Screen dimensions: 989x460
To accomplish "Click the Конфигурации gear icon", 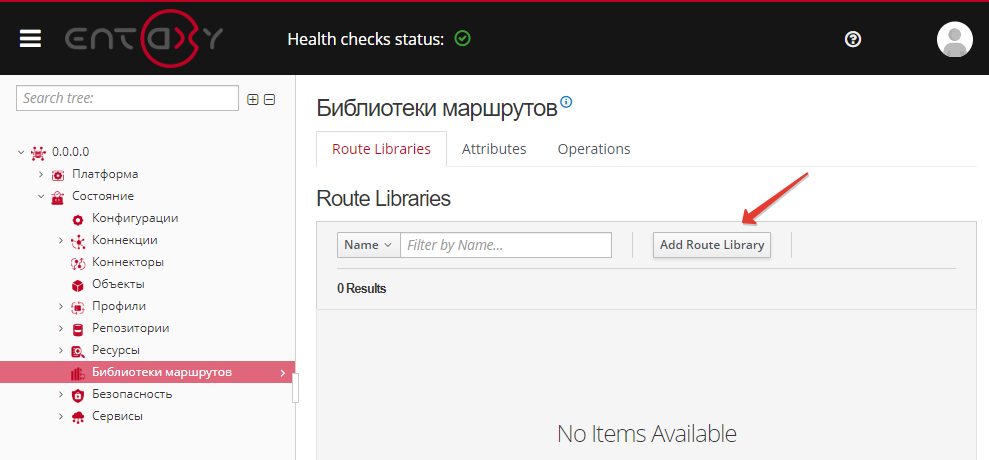I will coord(78,220).
